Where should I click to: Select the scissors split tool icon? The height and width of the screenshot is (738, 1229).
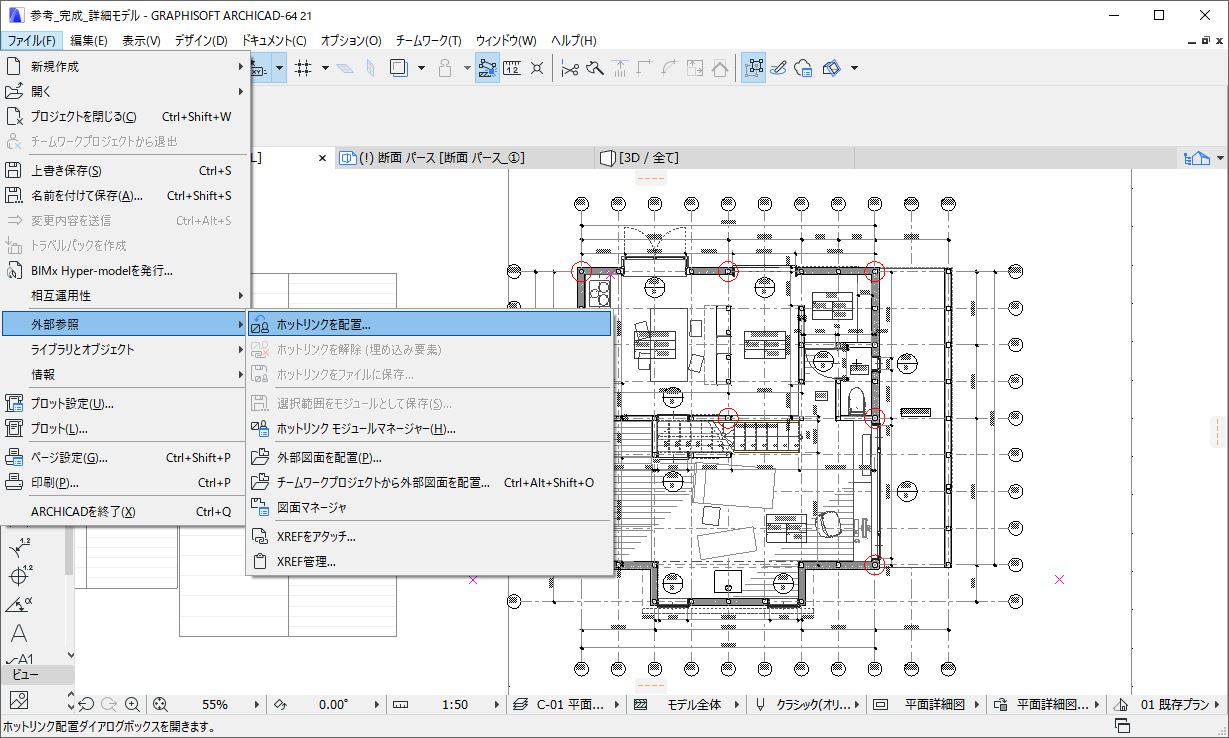[571, 68]
